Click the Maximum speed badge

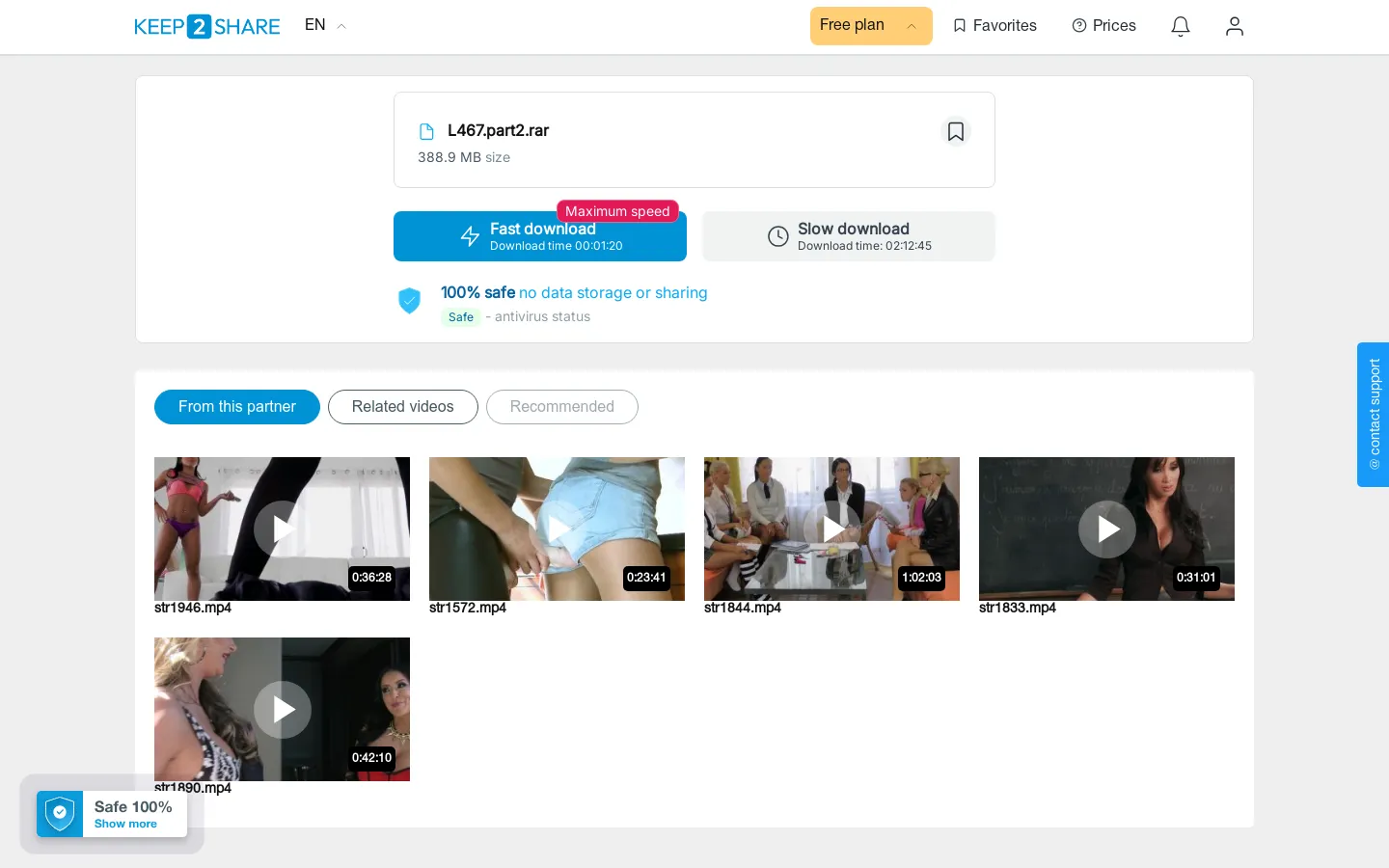pos(617,211)
